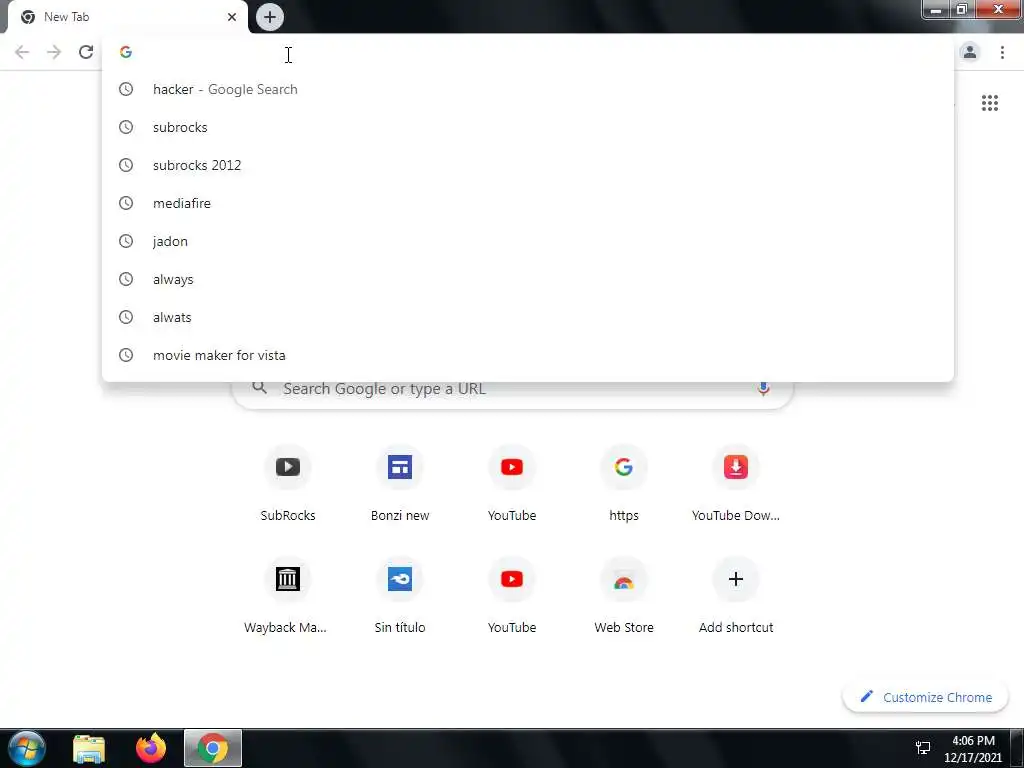Viewport: 1024px width, 768px height.
Task: Click the network icon in the system tray
Action: pos(923,748)
